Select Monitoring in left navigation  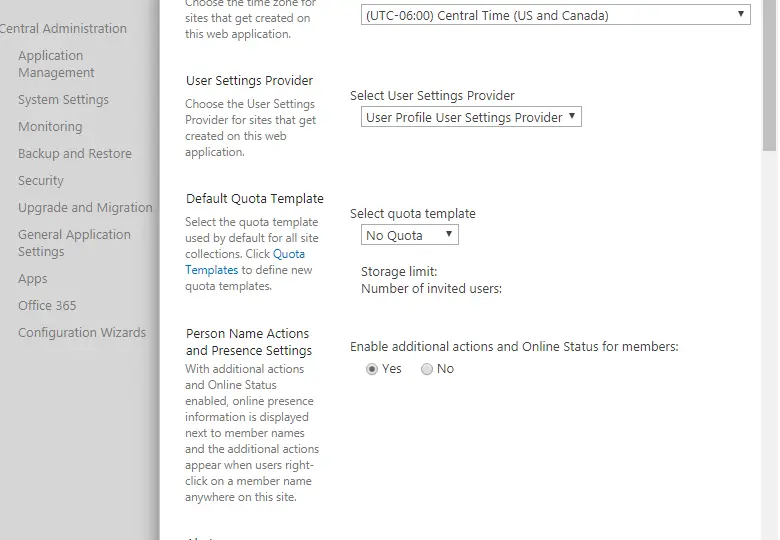click(50, 127)
